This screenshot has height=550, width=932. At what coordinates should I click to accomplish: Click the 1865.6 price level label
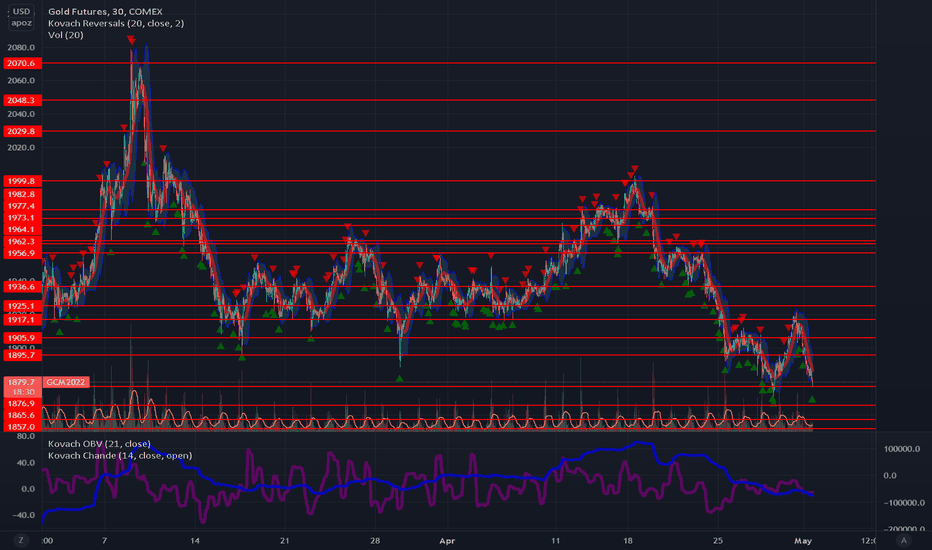pyautogui.click(x=21, y=415)
